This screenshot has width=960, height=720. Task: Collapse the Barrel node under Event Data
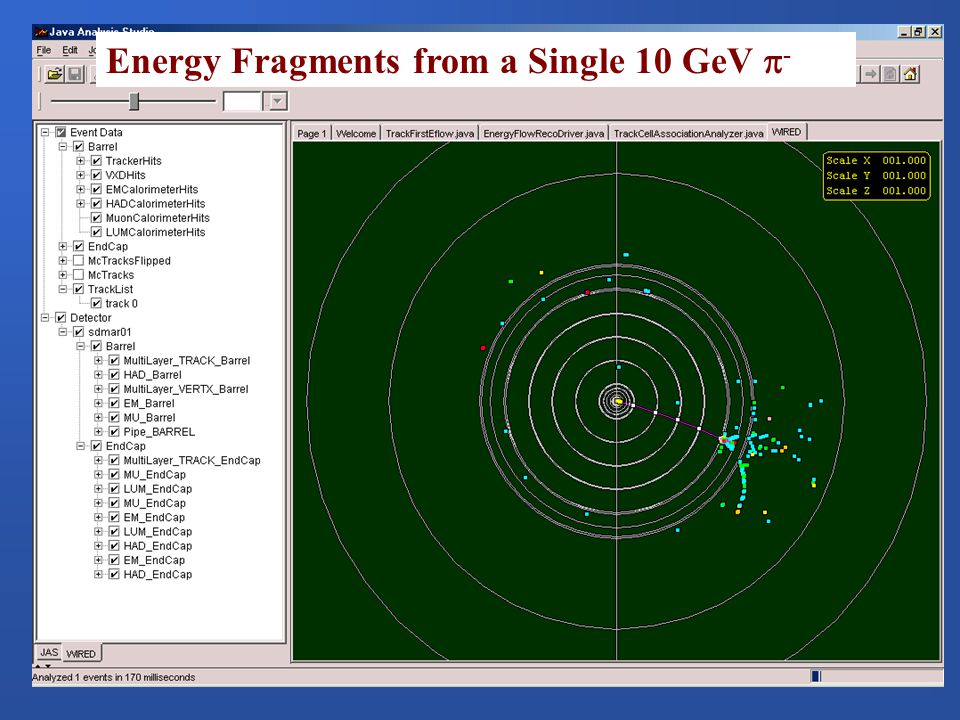[x=62, y=146]
